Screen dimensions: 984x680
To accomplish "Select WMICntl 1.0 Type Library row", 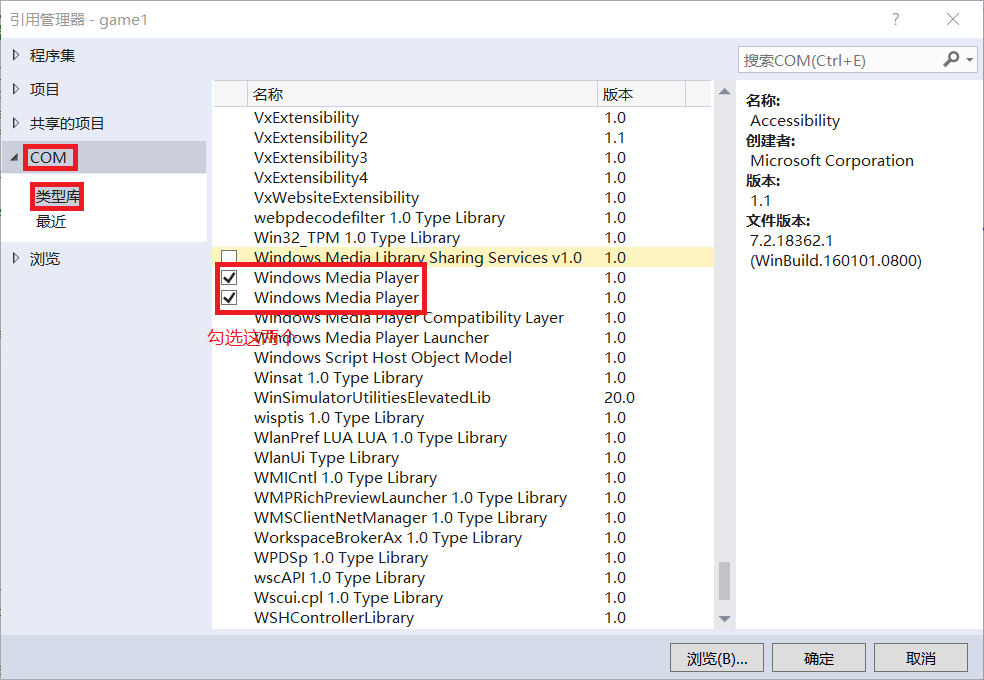I will click(463, 478).
